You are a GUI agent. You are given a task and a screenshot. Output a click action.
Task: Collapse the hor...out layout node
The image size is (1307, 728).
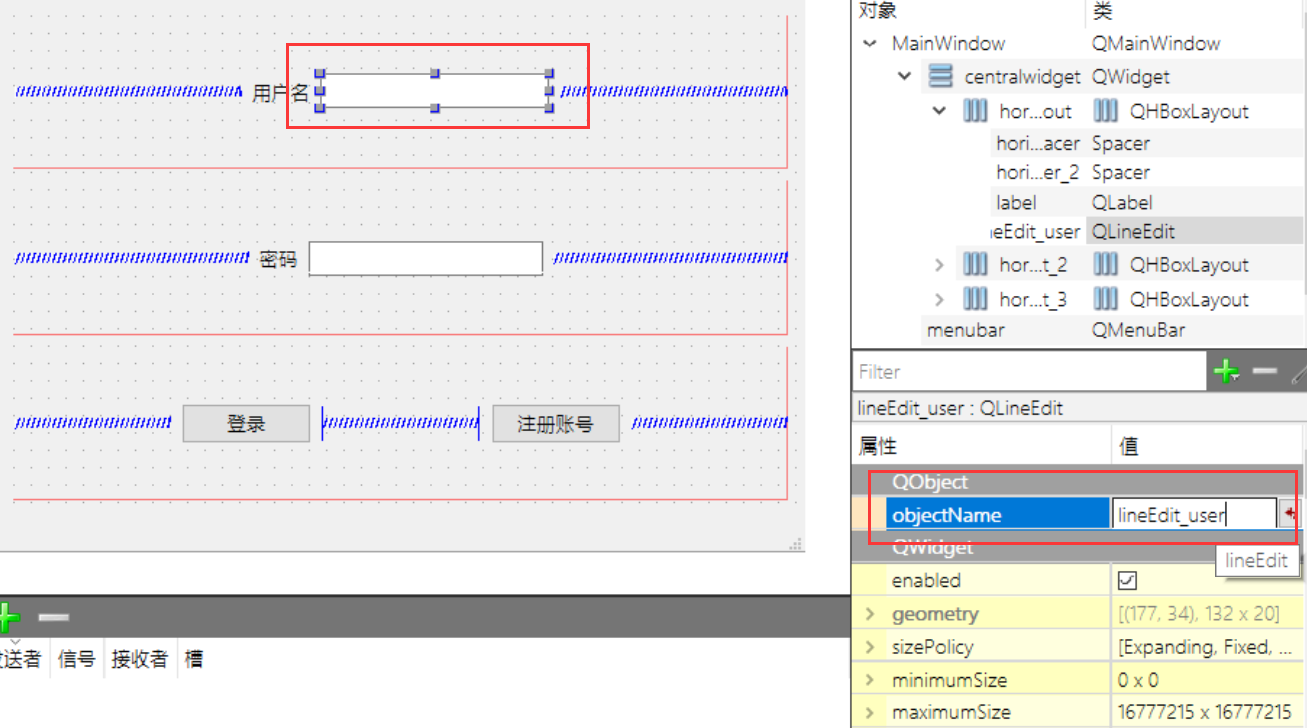(x=939, y=111)
